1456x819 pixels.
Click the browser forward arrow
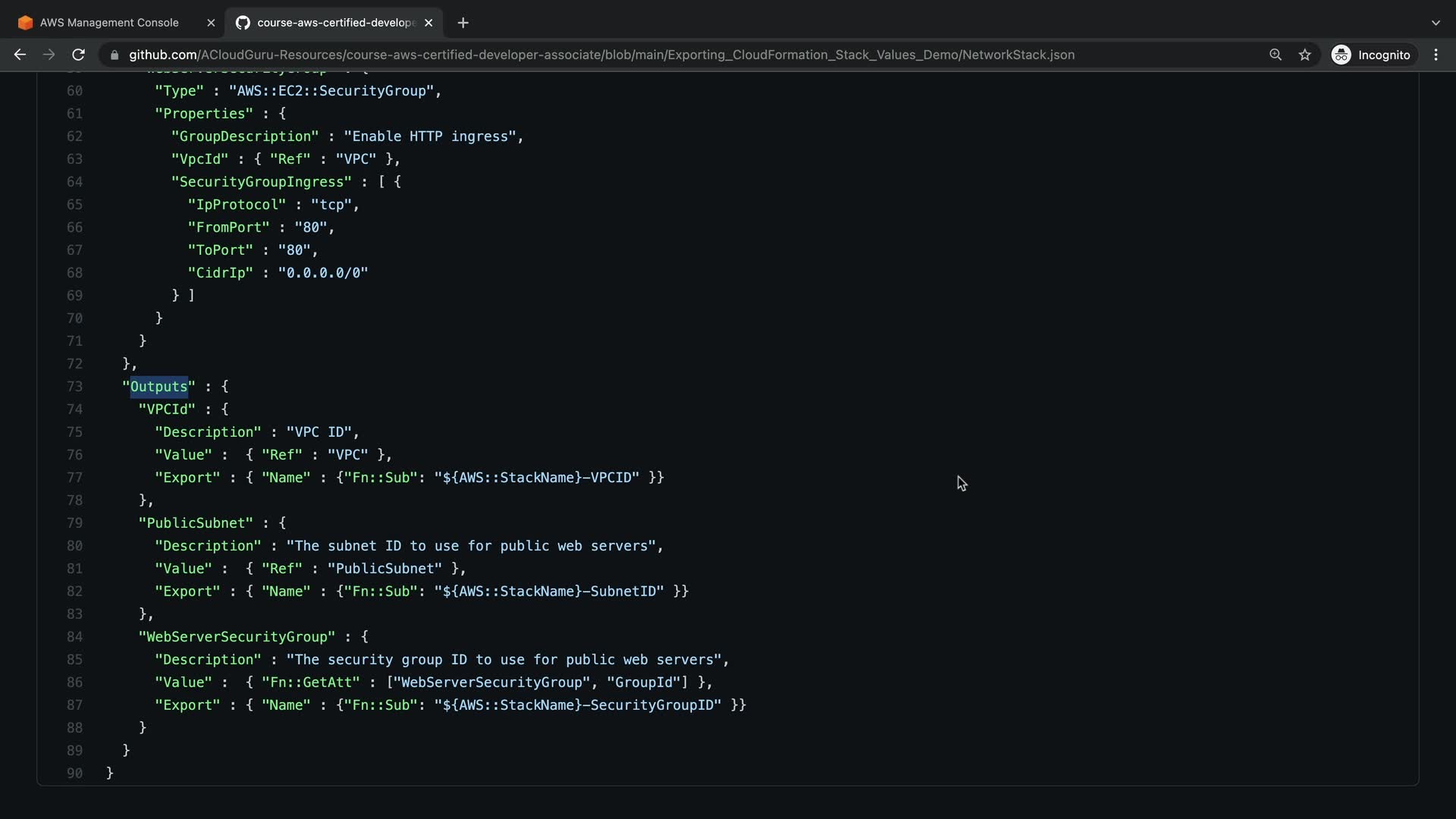click(x=49, y=55)
